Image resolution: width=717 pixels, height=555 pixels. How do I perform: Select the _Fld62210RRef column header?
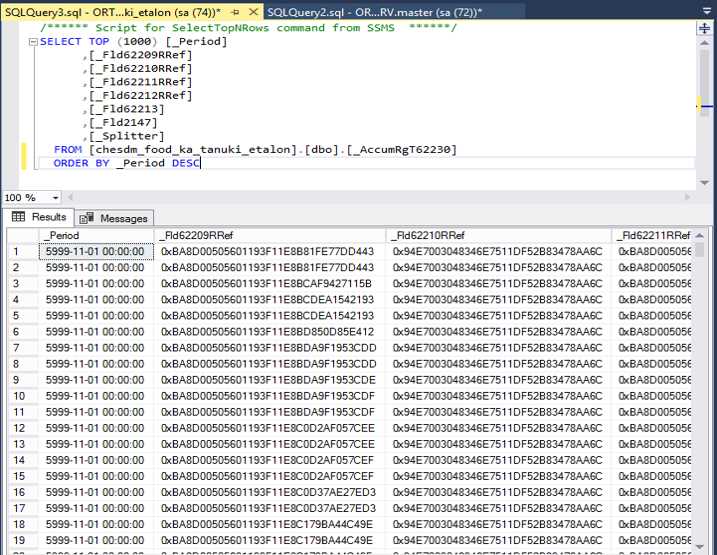pyautogui.click(x=499, y=235)
